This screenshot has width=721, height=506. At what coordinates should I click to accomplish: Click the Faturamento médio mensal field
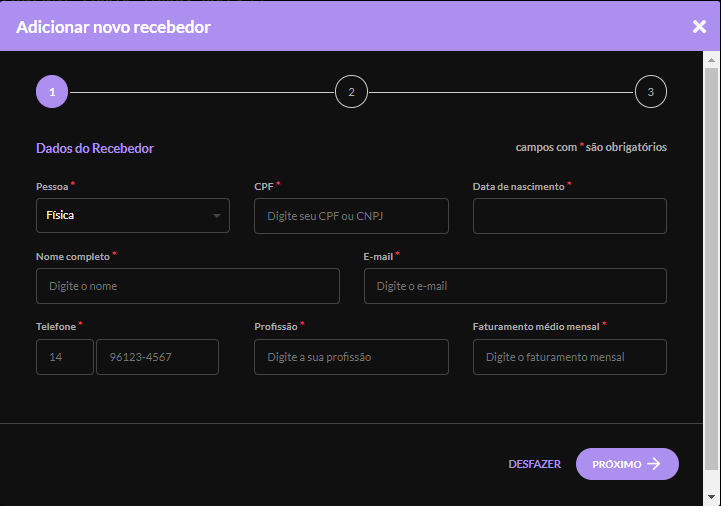tap(570, 357)
